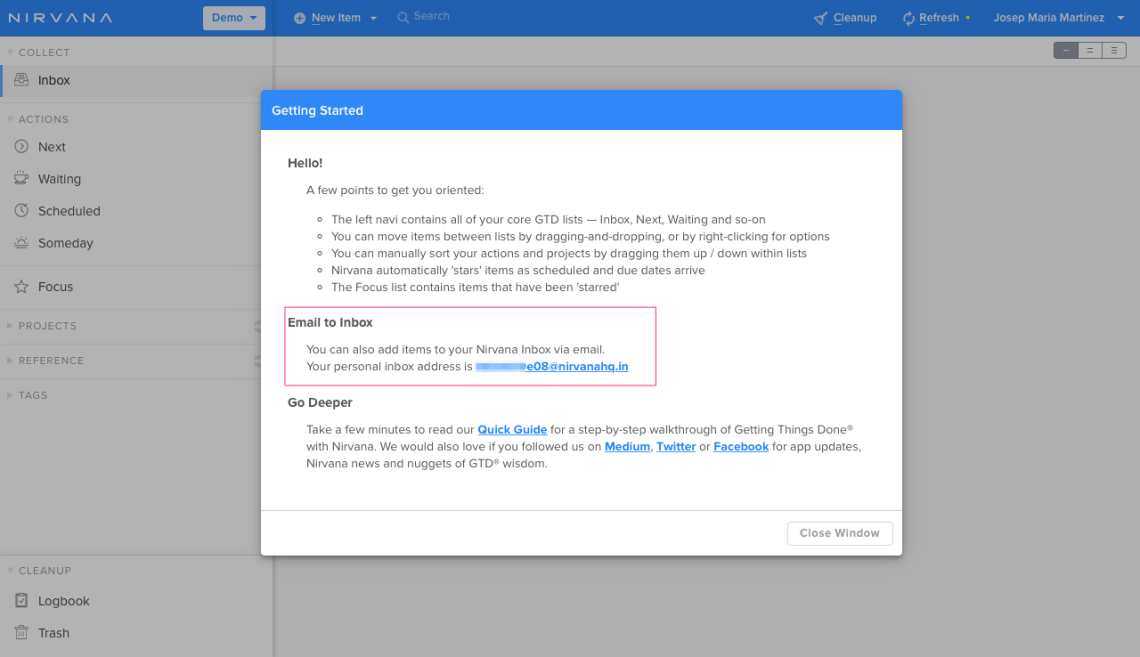The image size is (1140, 657).
Task: Open the Josep Maria Martinez account menu
Action: pyautogui.click(x=1059, y=17)
